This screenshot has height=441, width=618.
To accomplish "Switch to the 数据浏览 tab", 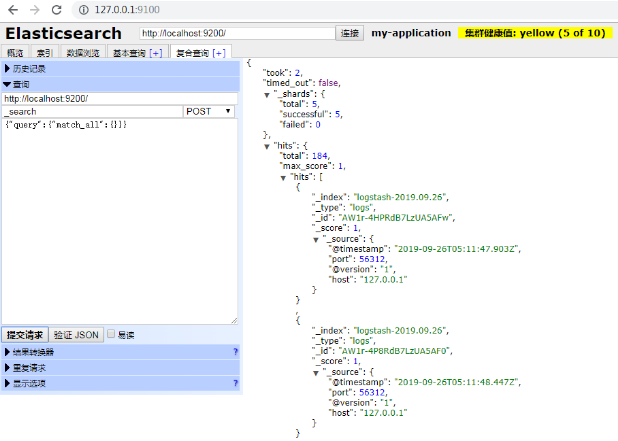I will tap(83, 53).
